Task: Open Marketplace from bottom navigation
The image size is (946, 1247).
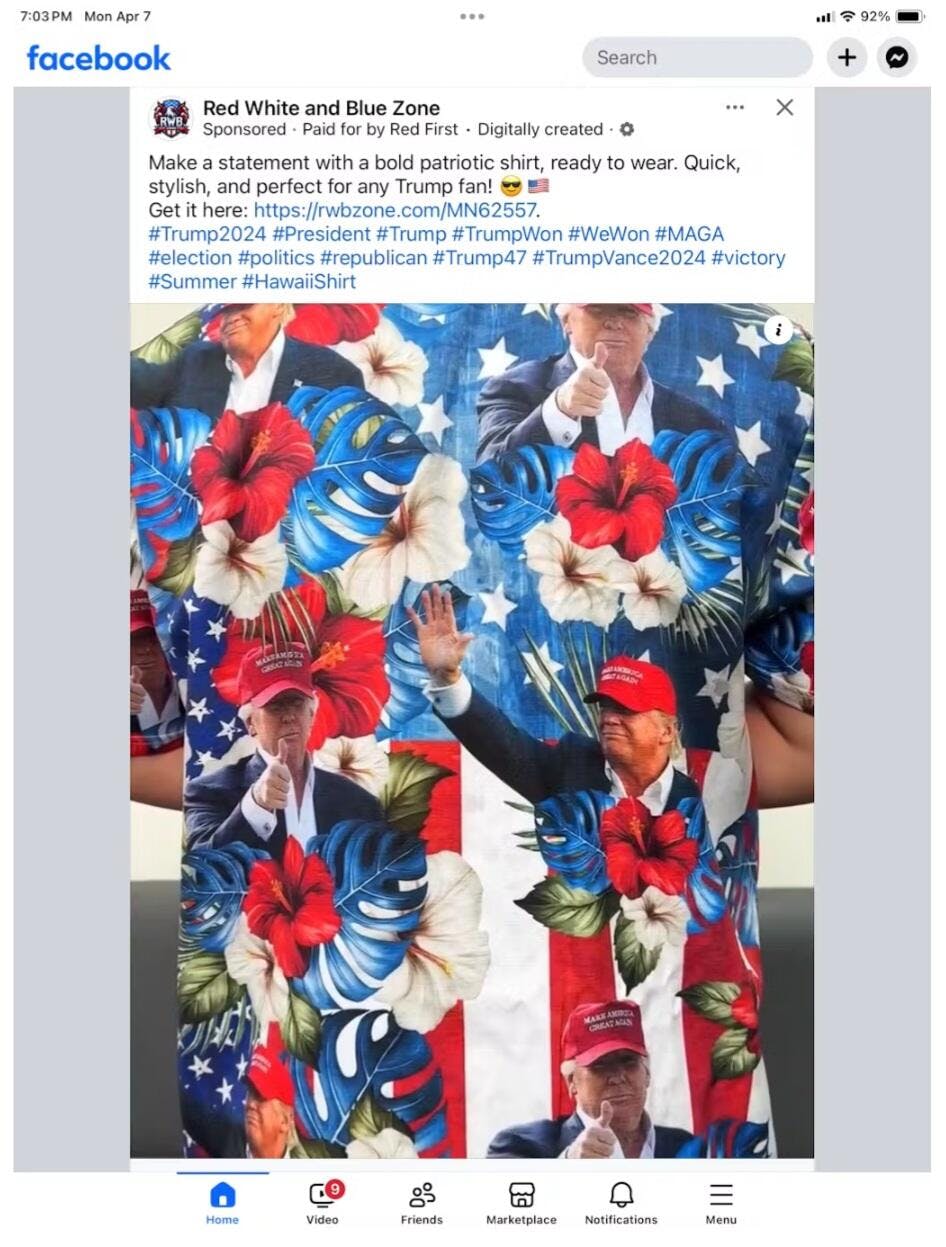Action: click(x=521, y=1203)
